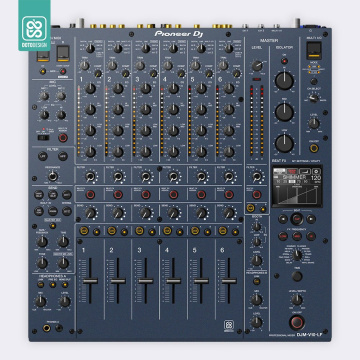Viewport: 360px width, 360px height.
Task: Click the Multi I/O USB port at top right
Action: click(314, 51)
